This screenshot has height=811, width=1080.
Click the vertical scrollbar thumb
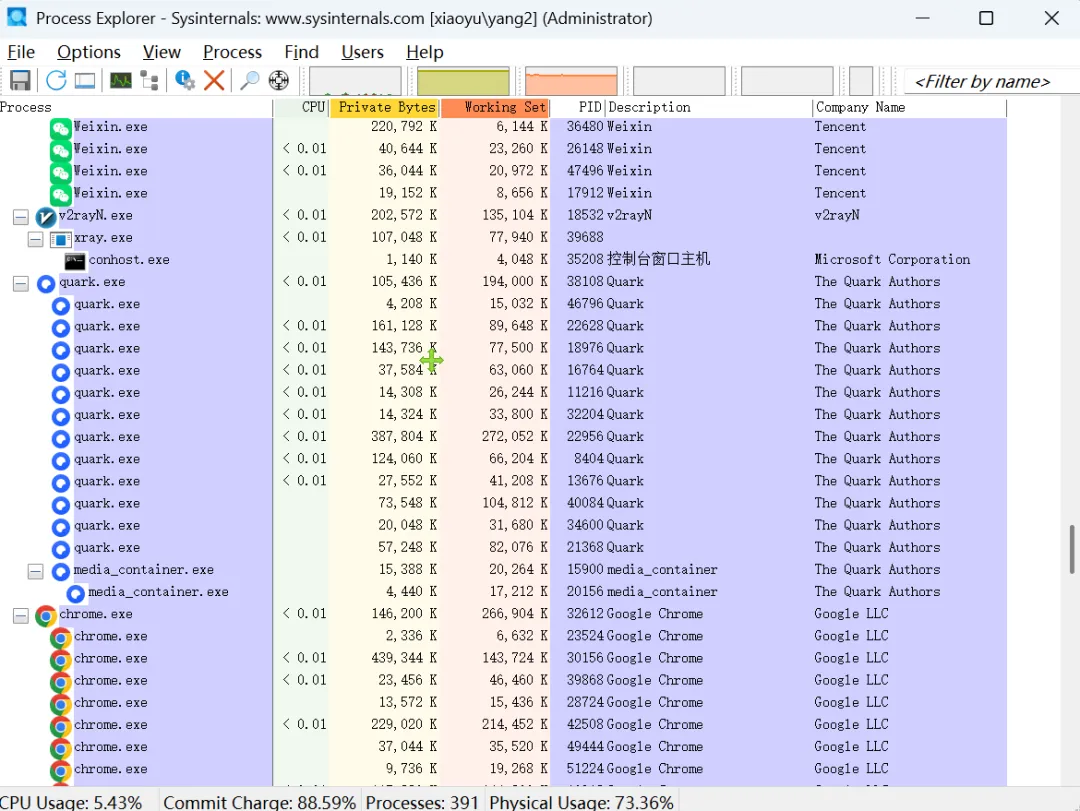tap(1072, 549)
